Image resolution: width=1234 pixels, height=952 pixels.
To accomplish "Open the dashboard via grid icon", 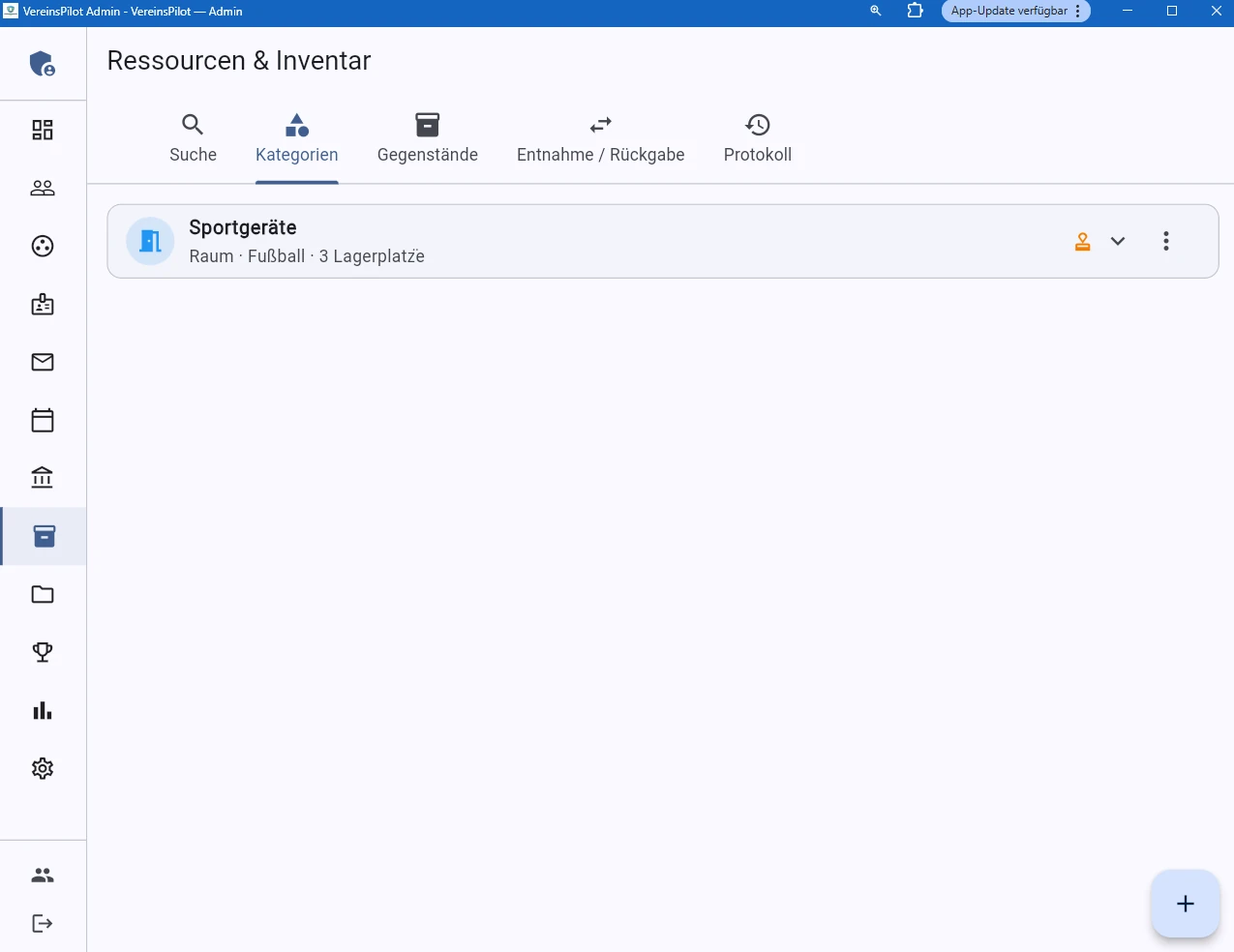I will pos(43,129).
